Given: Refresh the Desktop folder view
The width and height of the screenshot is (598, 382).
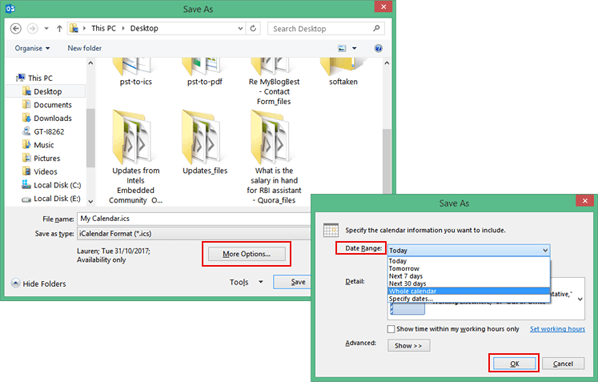Looking at the screenshot, I should pyautogui.click(x=253, y=28).
